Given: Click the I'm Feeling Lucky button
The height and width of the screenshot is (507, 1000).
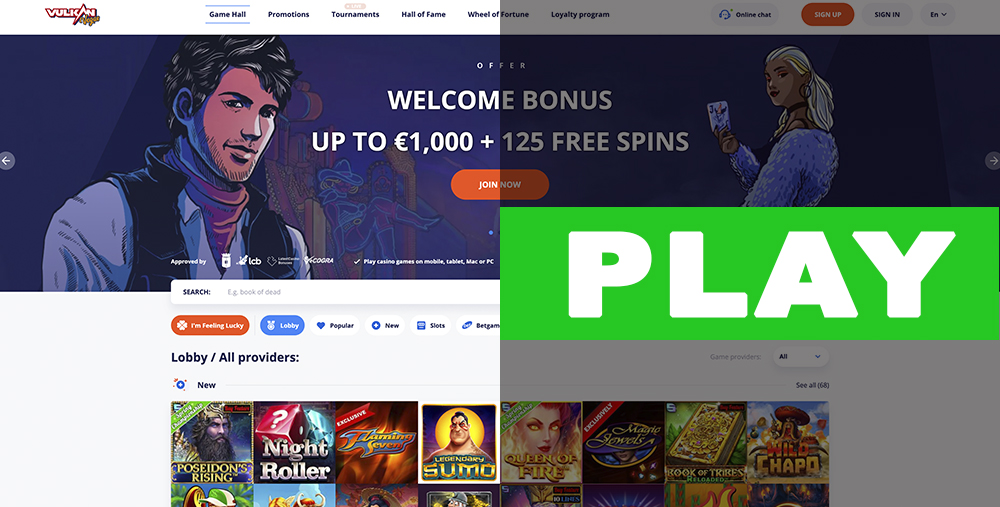Looking at the screenshot, I should 210,325.
